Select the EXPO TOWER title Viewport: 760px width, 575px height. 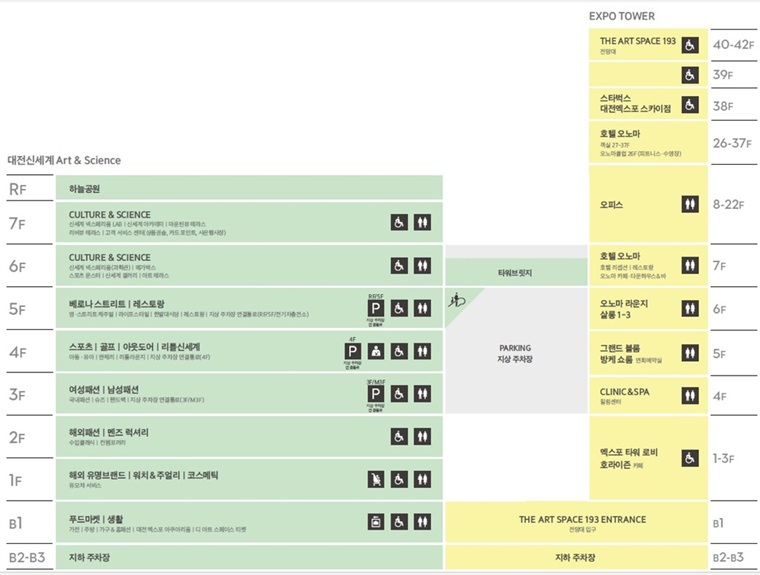[x=622, y=16]
